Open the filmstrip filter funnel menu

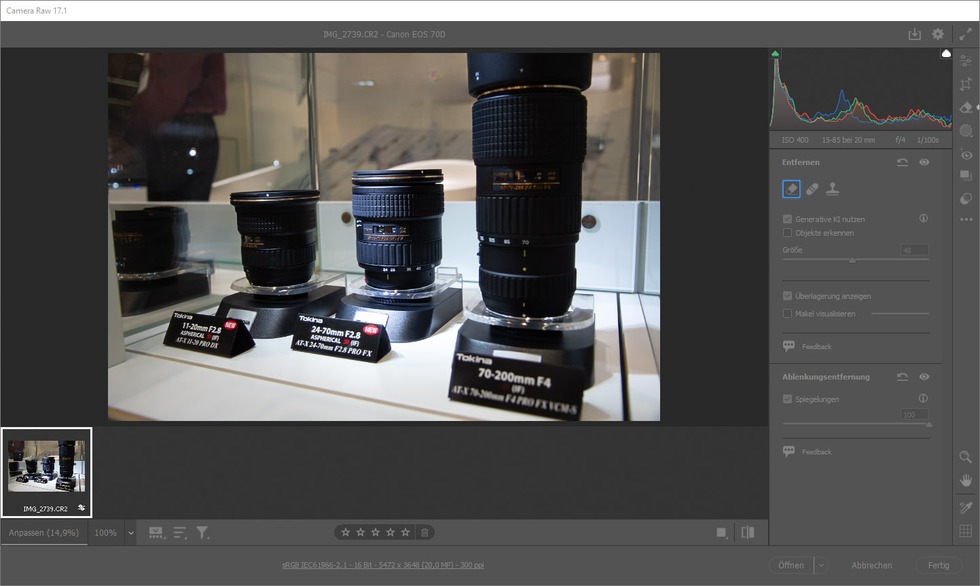tap(203, 533)
